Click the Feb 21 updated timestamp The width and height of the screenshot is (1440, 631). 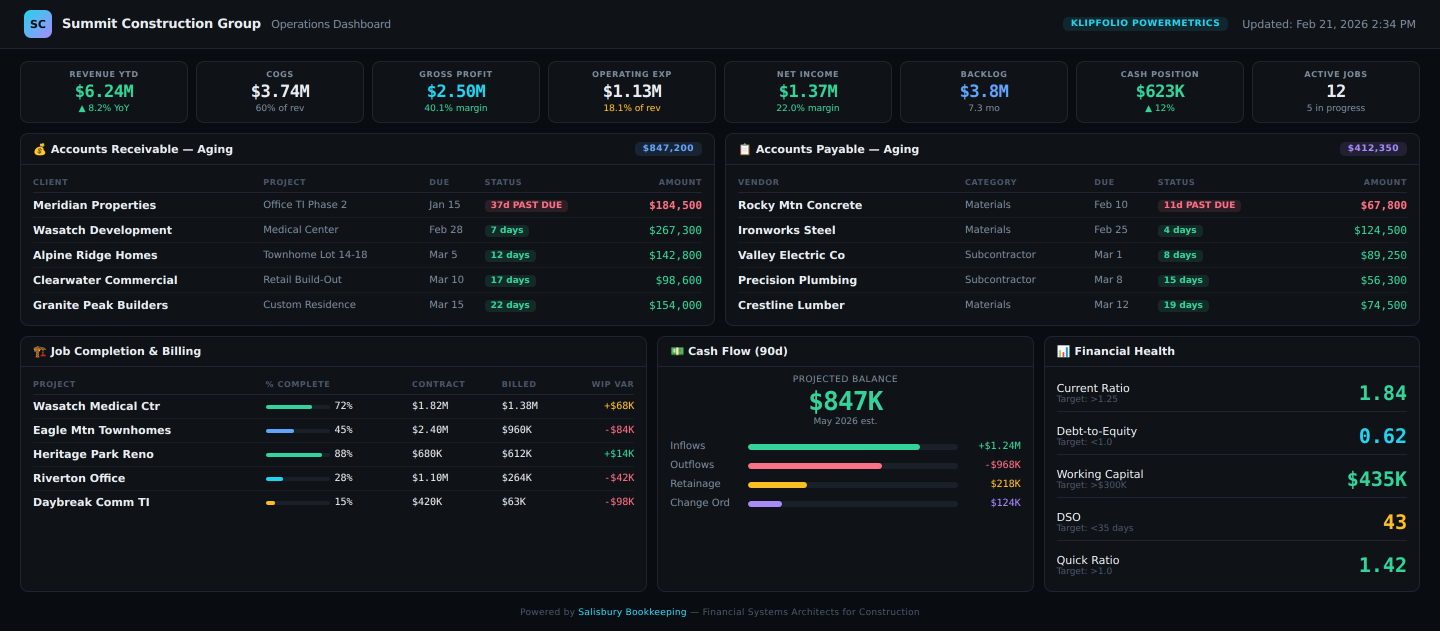coord(1329,23)
